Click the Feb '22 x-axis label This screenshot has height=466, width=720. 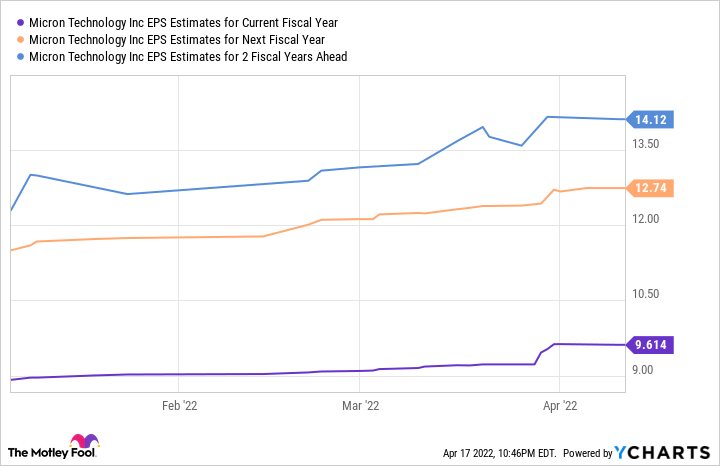tap(179, 406)
